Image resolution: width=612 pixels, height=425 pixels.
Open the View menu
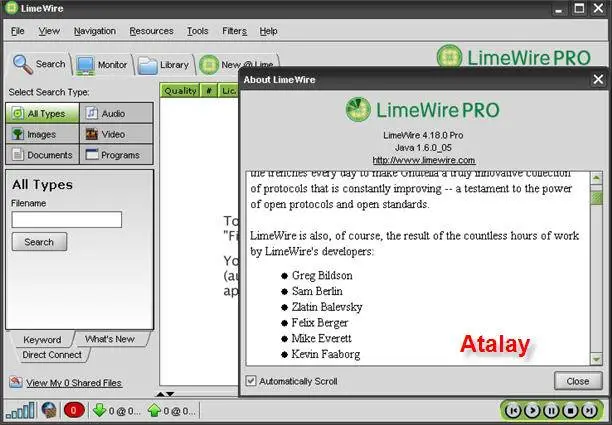point(49,31)
